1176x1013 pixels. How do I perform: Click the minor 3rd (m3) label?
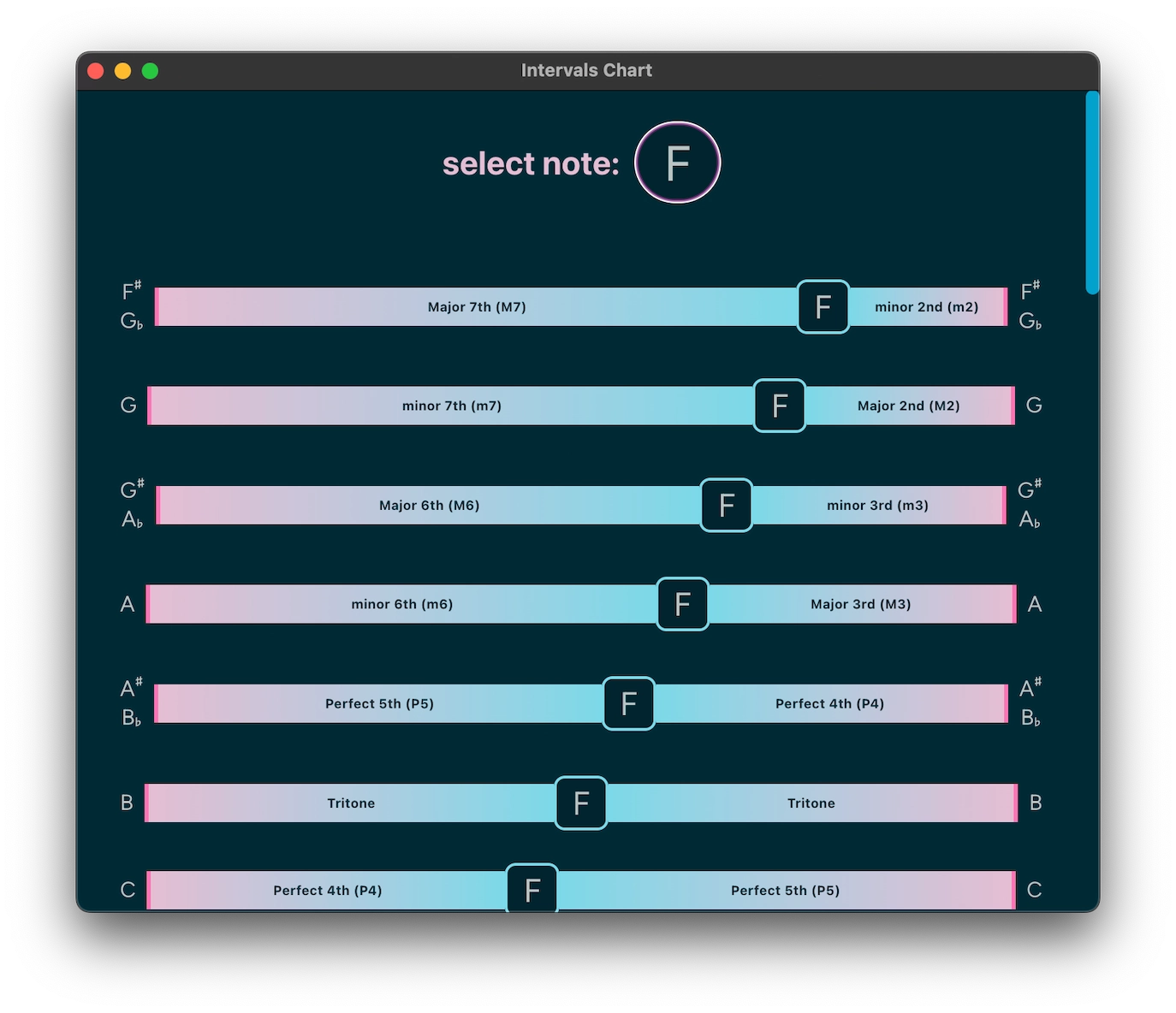pyautogui.click(x=877, y=505)
